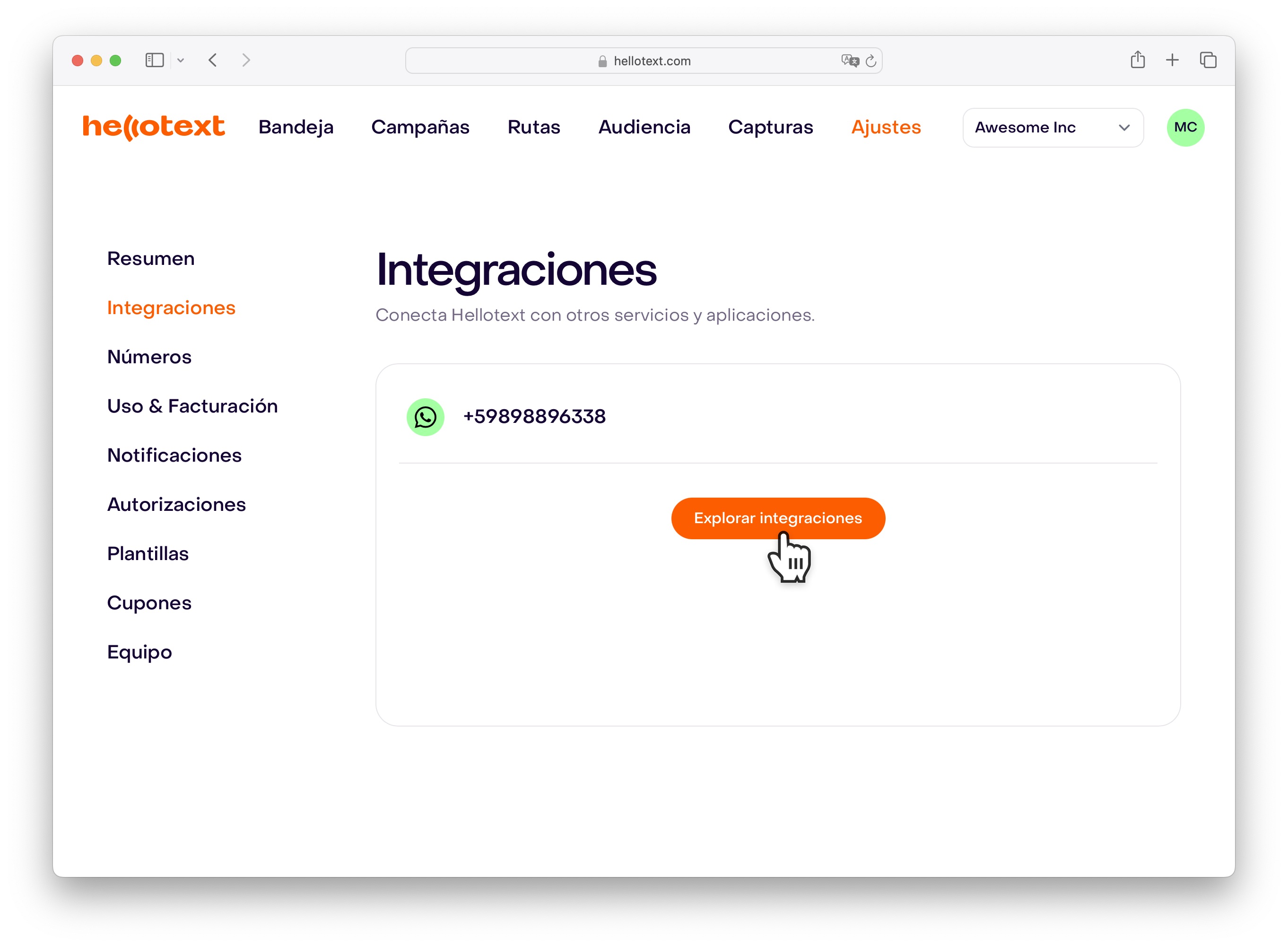Open the Share icon in Safari
The height and width of the screenshot is (947, 1288).
[1138, 60]
